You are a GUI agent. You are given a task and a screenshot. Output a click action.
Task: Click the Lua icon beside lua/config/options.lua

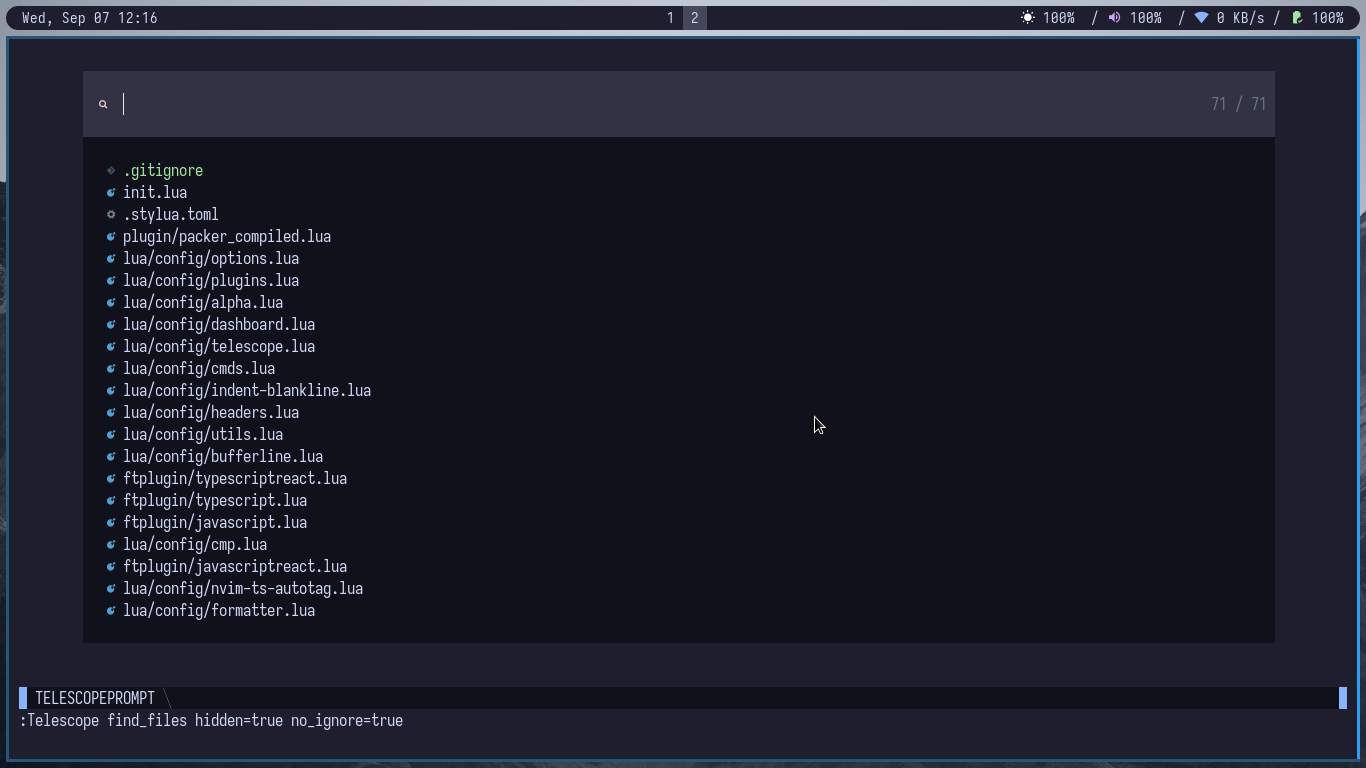click(x=111, y=258)
